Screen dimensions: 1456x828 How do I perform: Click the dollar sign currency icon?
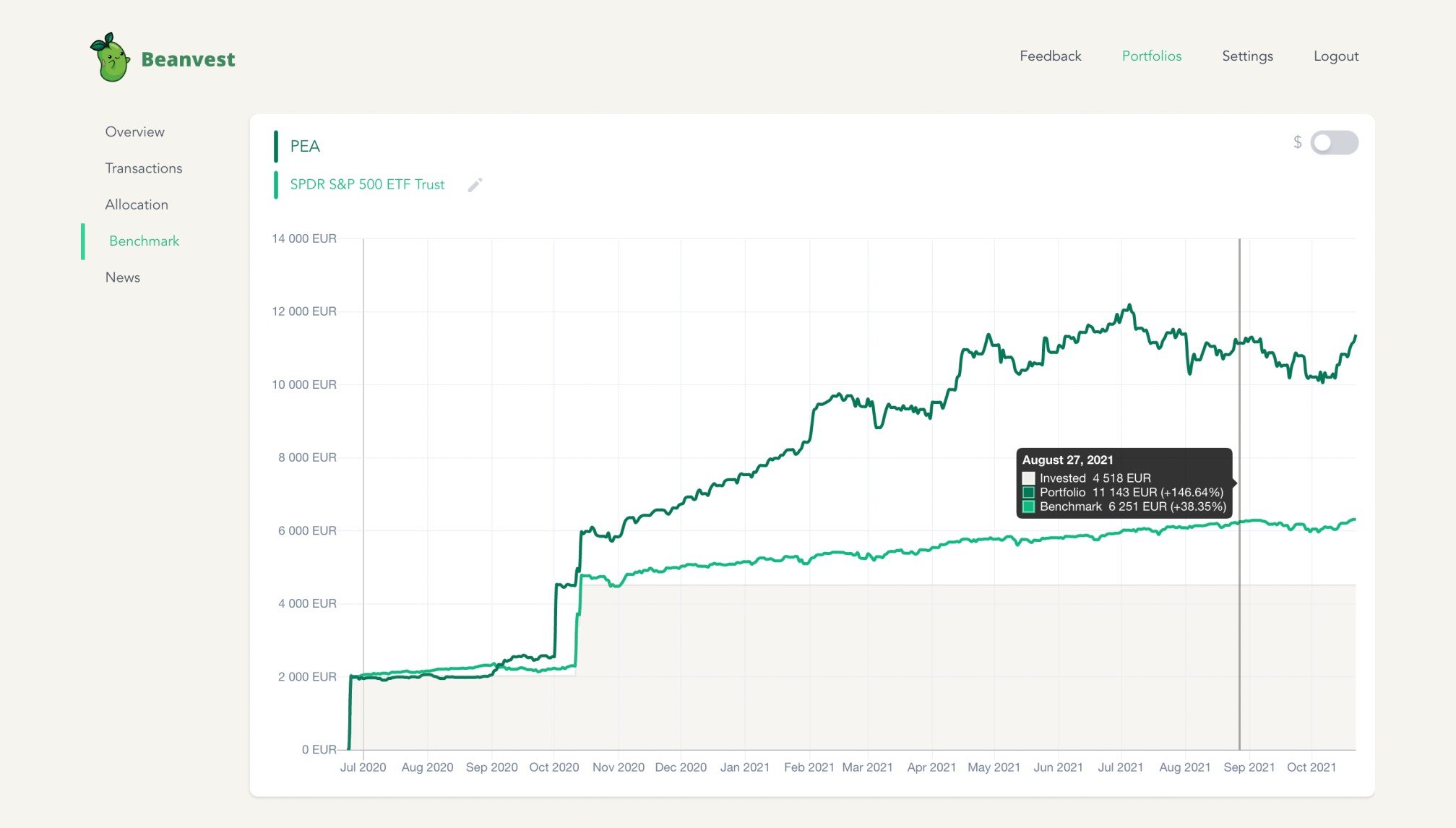pyautogui.click(x=1297, y=142)
